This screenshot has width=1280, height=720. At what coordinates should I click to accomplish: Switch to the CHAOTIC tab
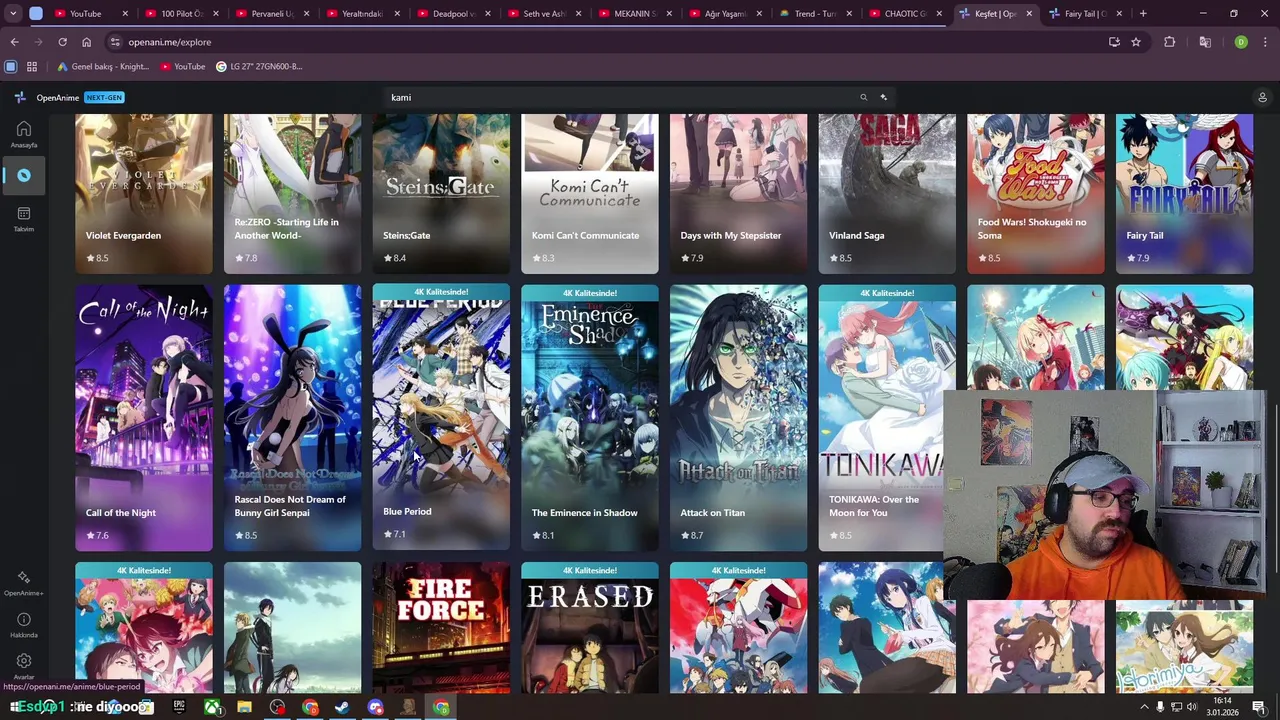pos(905,14)
